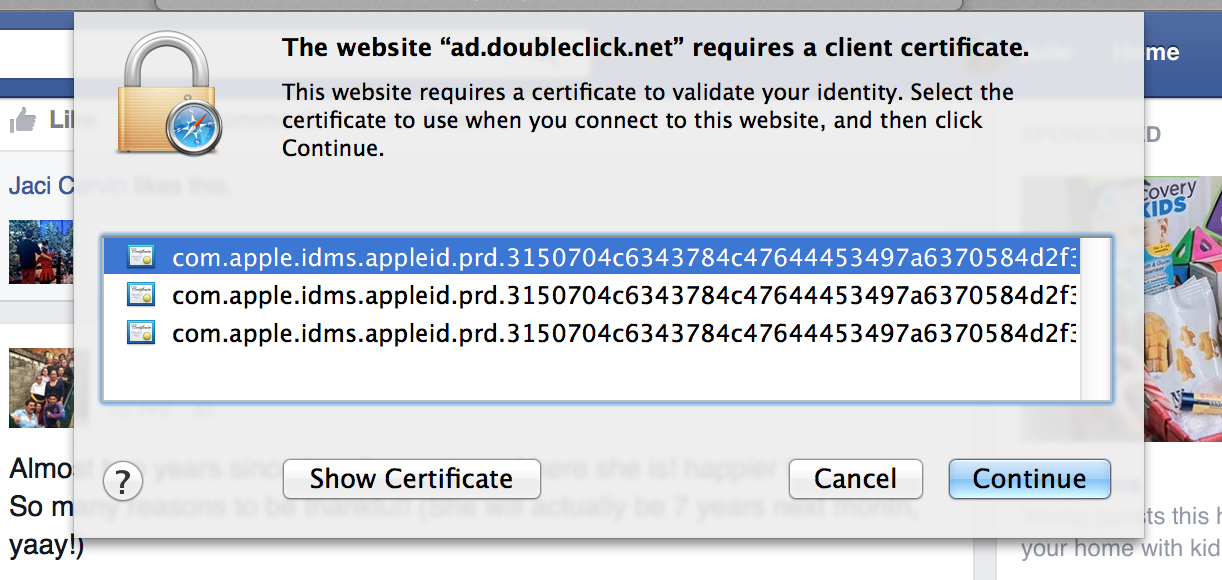Click the certificate icon of the middle entry

[140, 294]
